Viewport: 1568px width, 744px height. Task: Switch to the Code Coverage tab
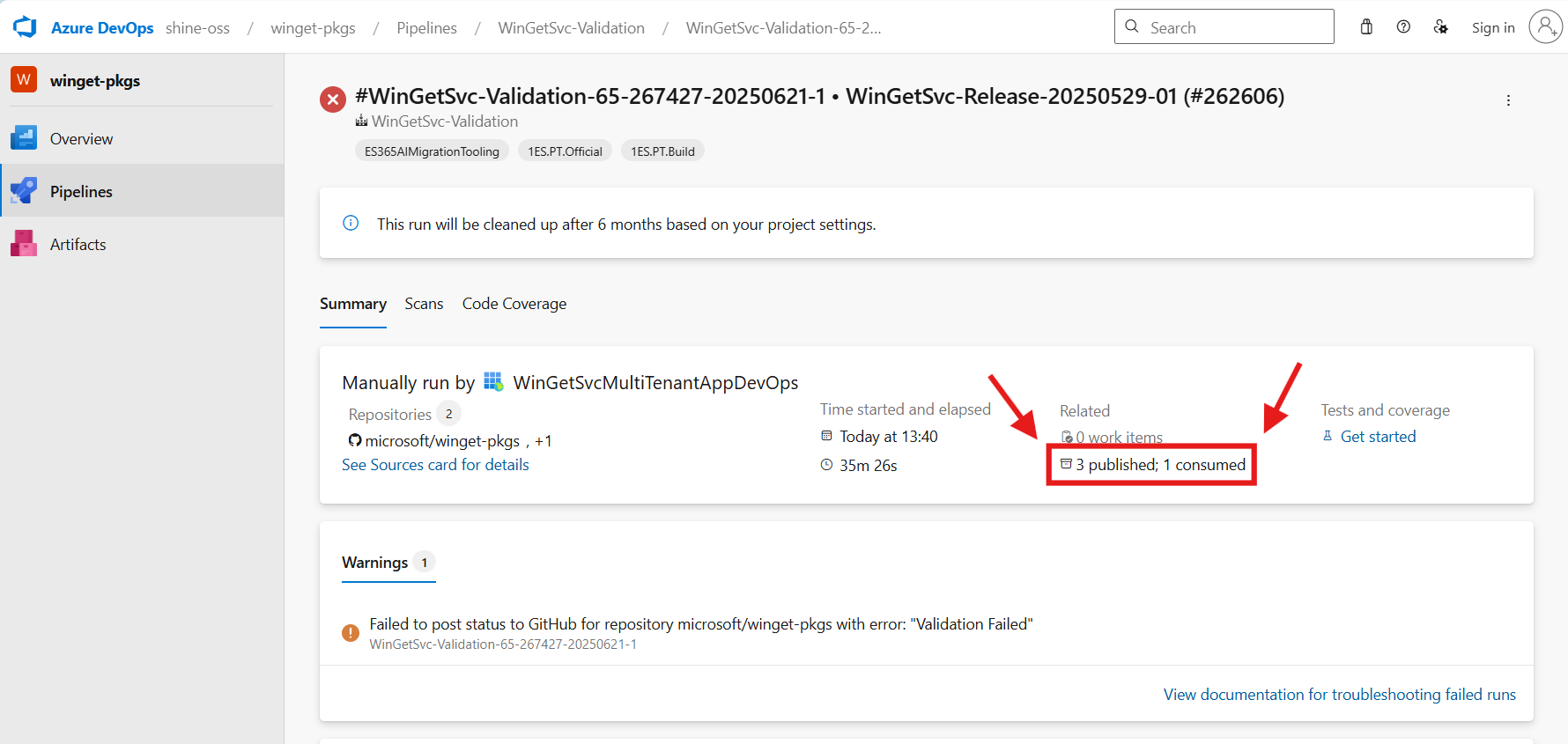[x=514, y=304]
